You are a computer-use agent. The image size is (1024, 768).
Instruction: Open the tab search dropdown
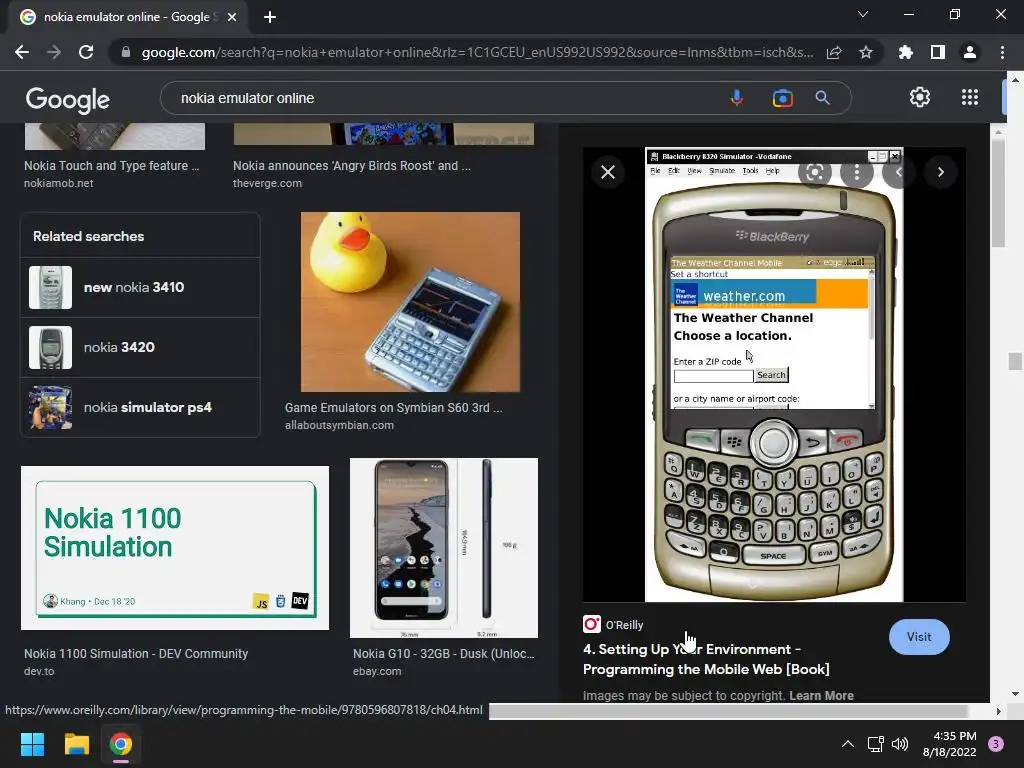coord(863,14)
